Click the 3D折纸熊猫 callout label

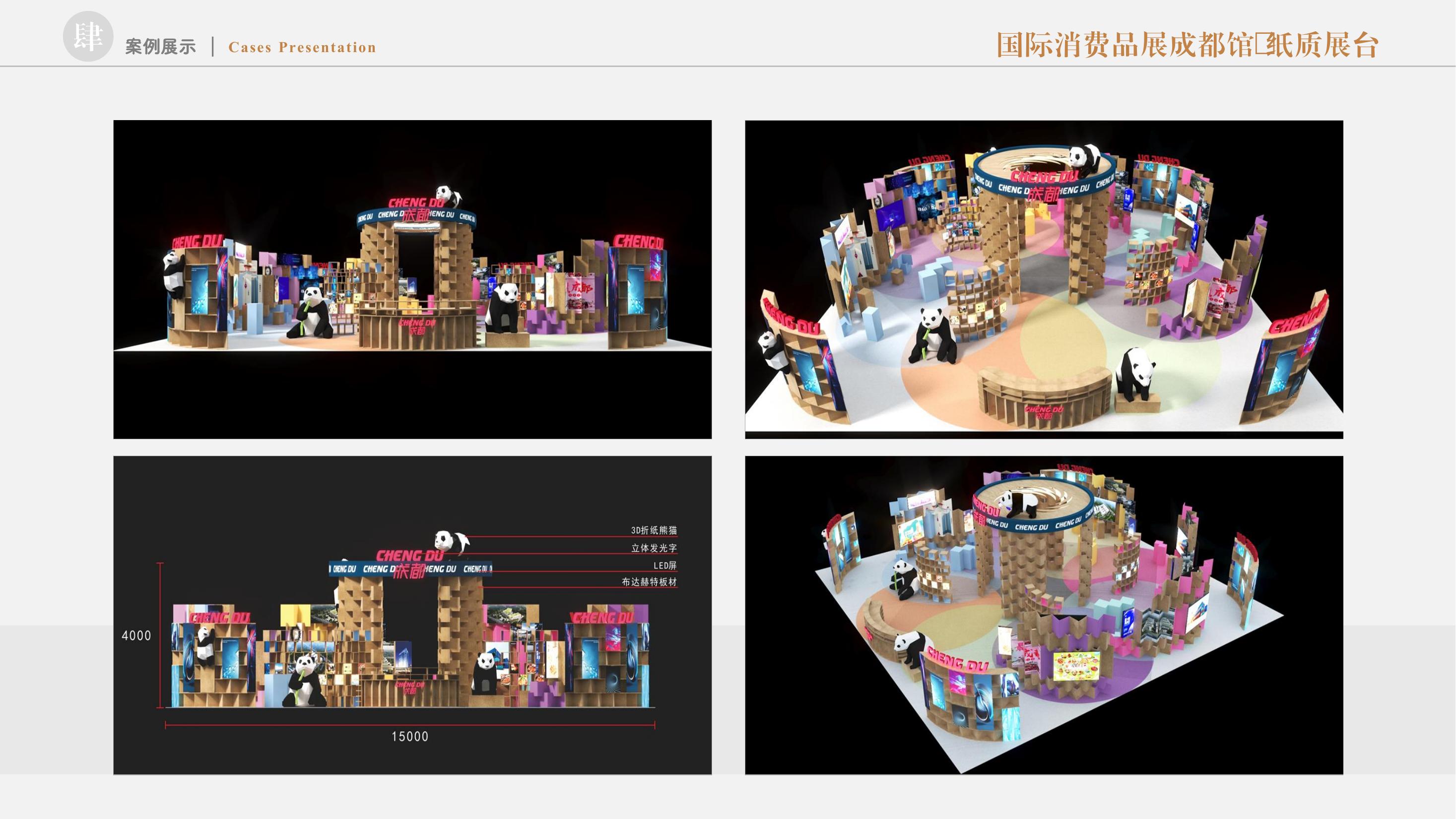[x=654, y=530]
